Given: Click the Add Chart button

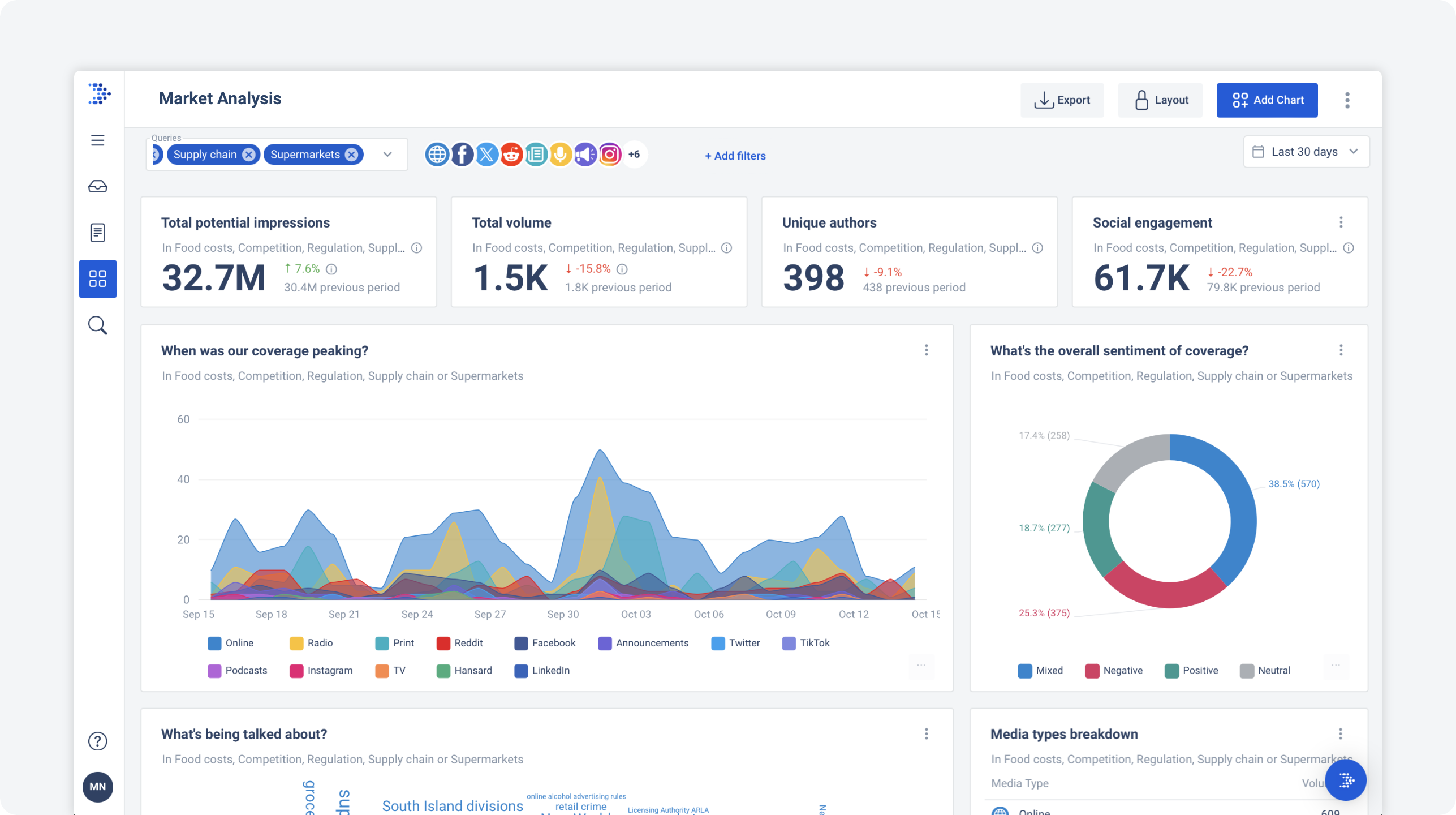Looking at the screenshot, I should click(1267, 100).
